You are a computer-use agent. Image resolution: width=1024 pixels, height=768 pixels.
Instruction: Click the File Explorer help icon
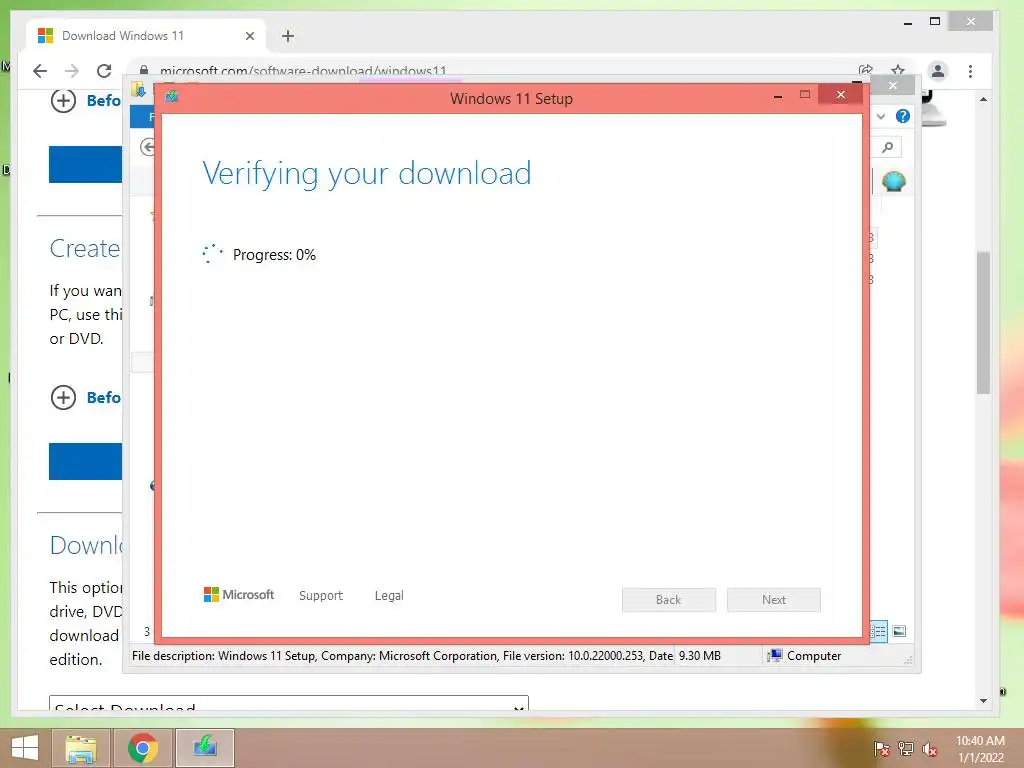pos(903,116)
